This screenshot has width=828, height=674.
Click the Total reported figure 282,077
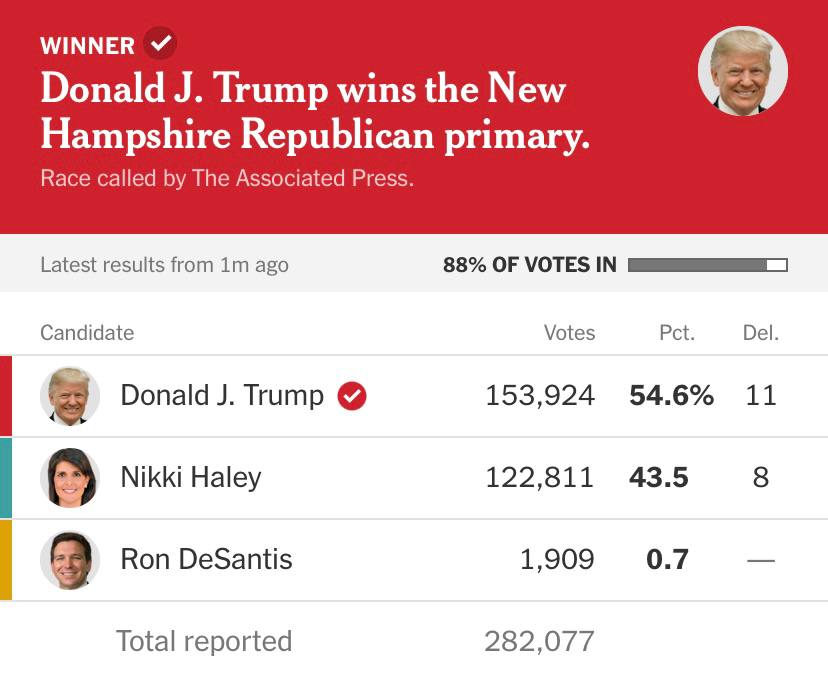(539, 641)
